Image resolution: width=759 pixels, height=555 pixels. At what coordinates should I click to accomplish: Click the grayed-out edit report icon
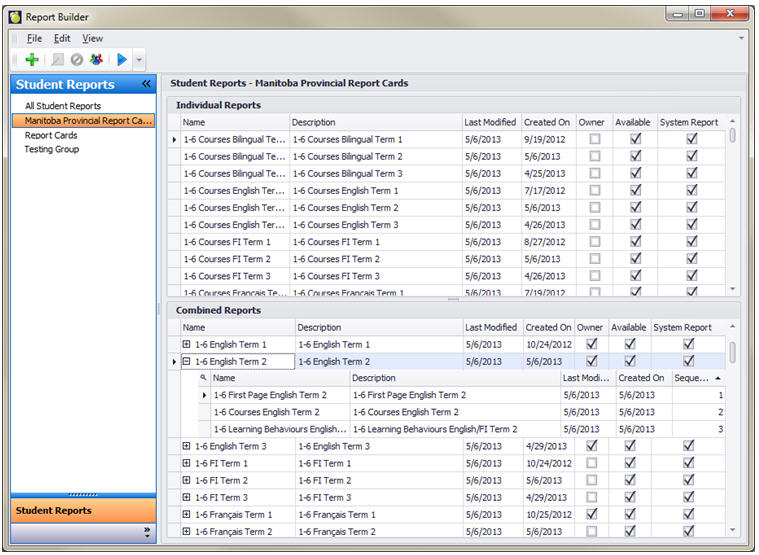tap(57, 60)
